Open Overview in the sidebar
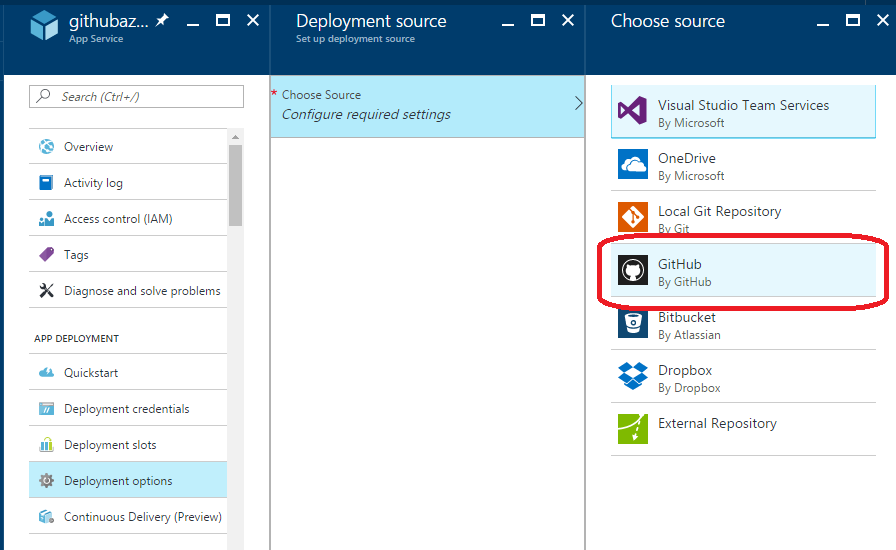Image resolution: width=896 pixels, height=550 pixels. 128,147
